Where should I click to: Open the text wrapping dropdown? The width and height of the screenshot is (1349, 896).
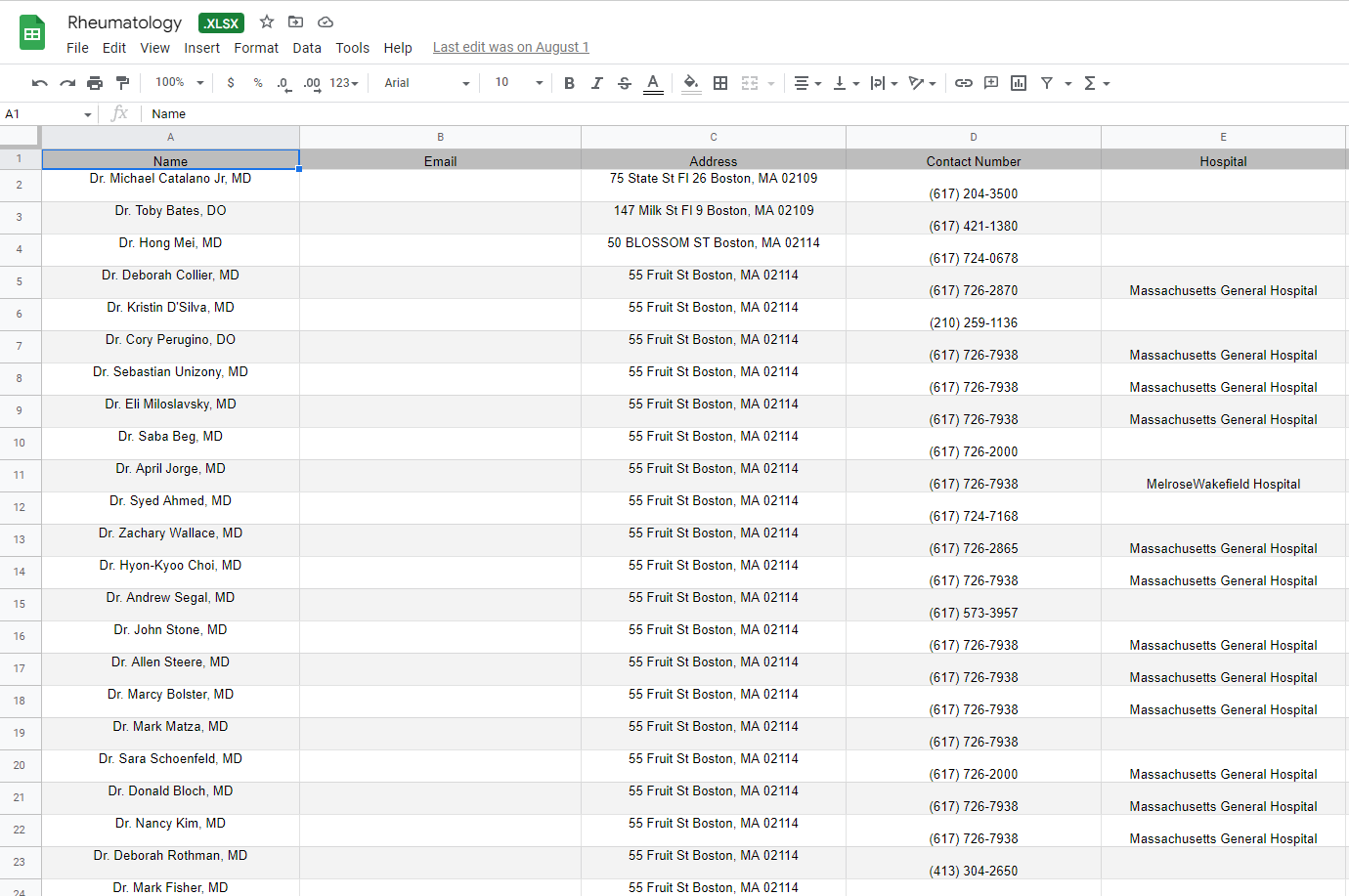[x=884, y=83]
